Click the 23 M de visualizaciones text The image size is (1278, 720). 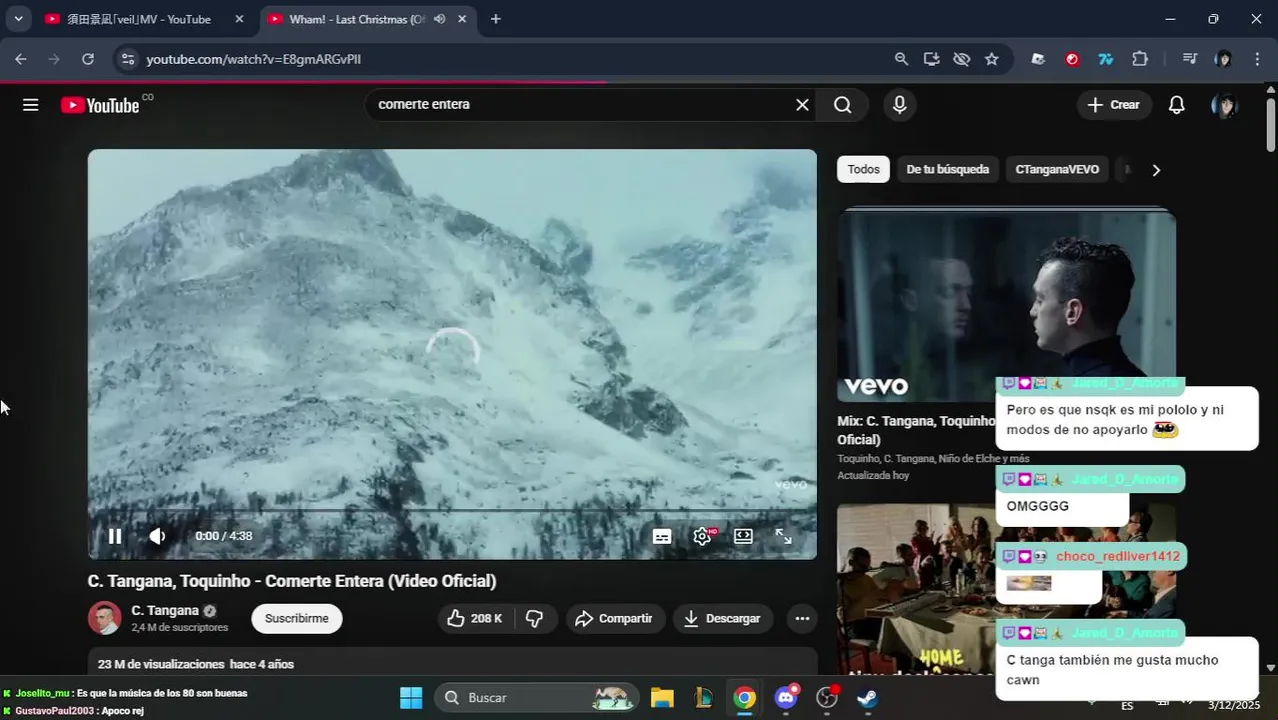coord(161,664)
